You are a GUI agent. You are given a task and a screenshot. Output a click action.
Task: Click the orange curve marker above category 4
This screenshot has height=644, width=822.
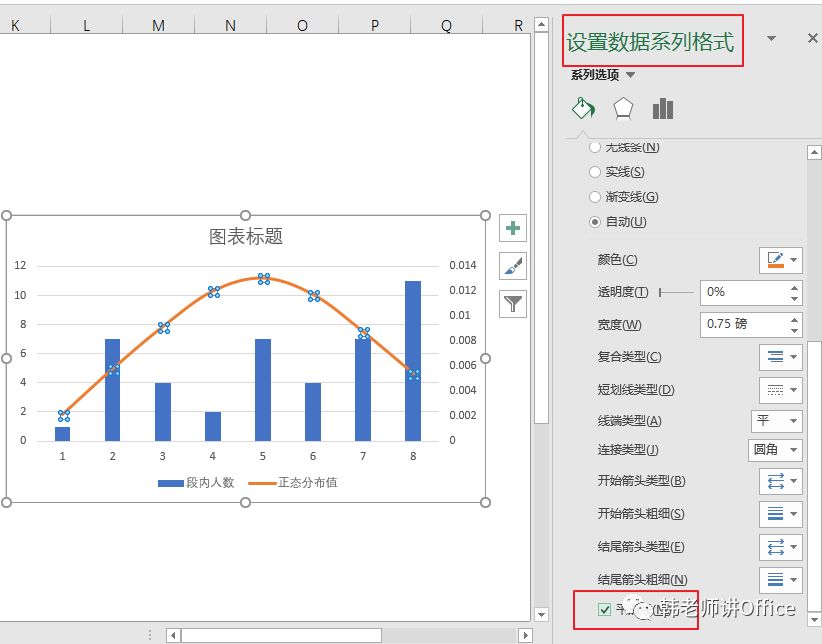point(214,292)
